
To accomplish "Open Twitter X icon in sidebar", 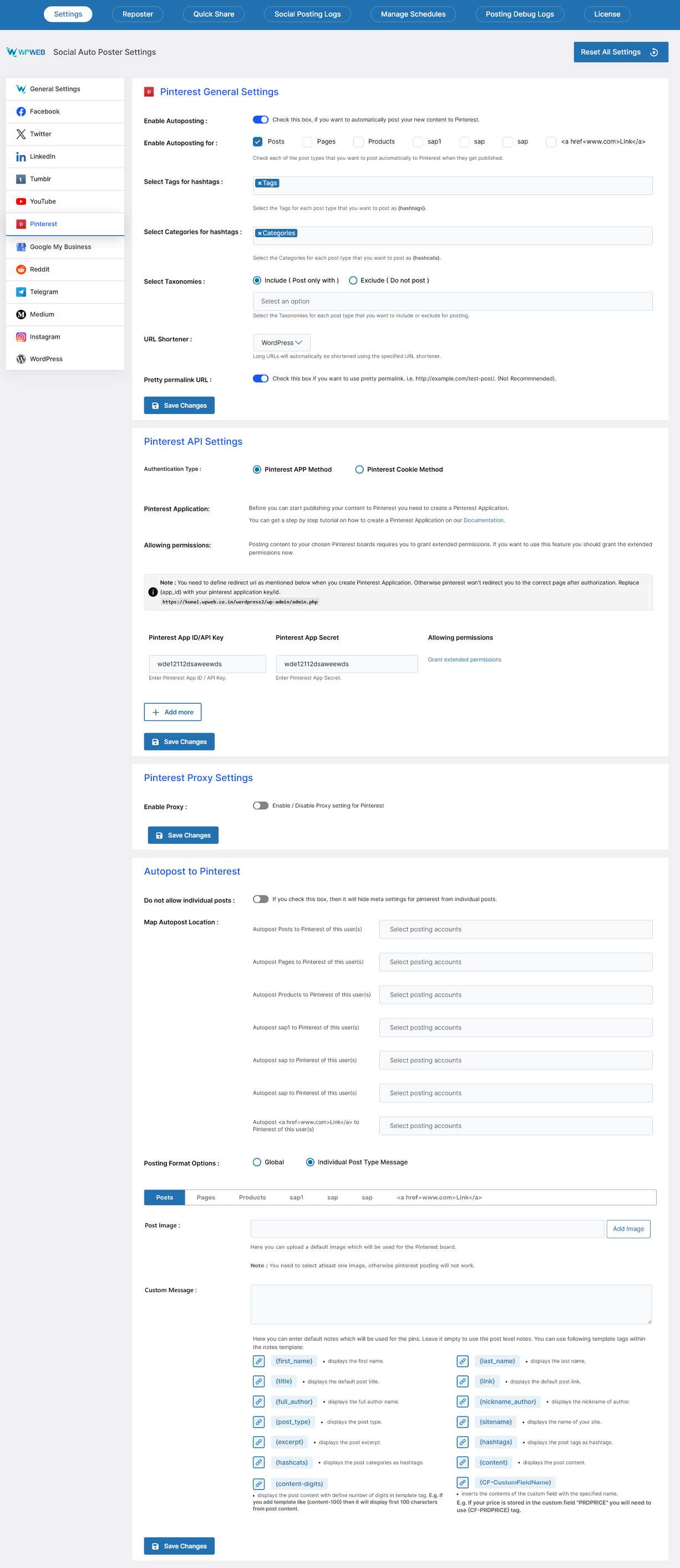I will [x=21, y=134].
